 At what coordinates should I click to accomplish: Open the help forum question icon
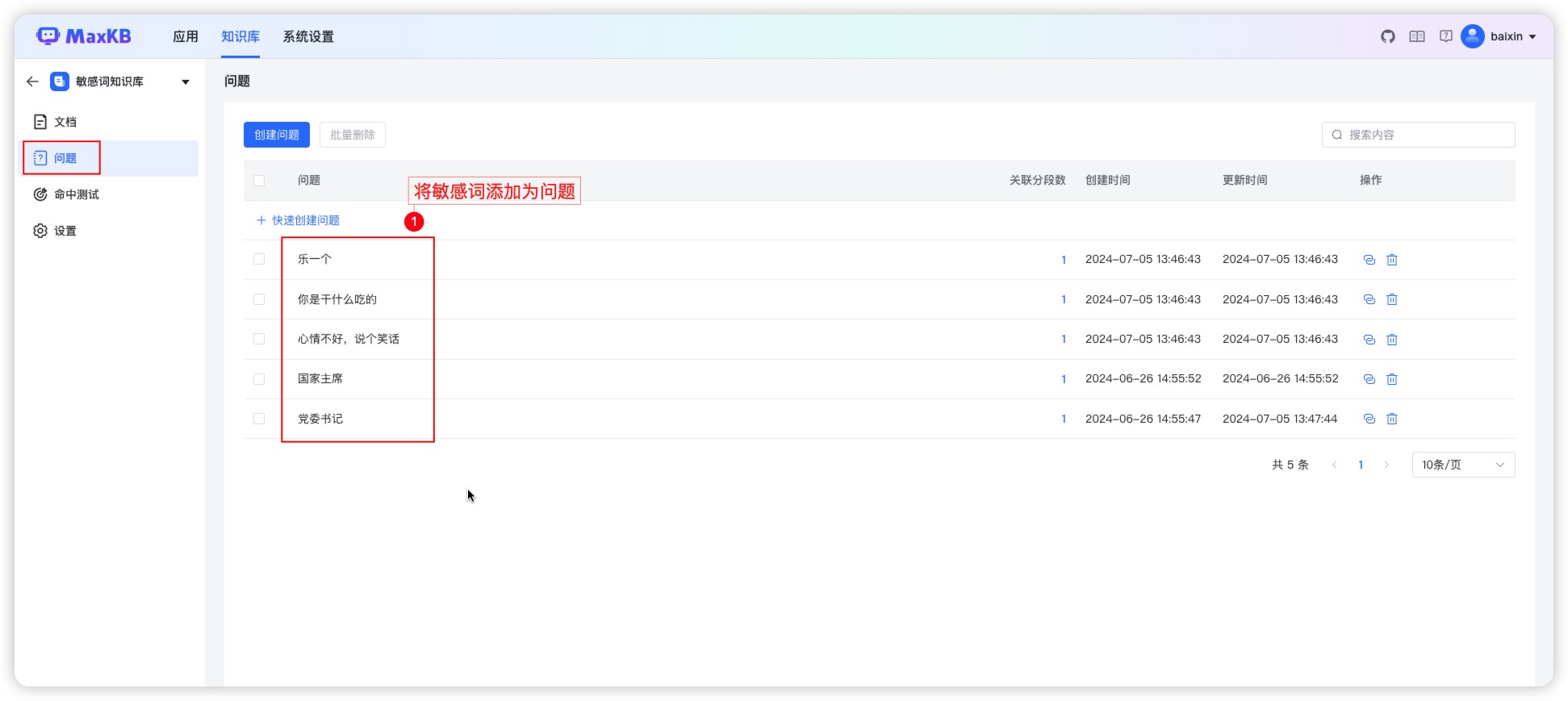pos(1446,36)
